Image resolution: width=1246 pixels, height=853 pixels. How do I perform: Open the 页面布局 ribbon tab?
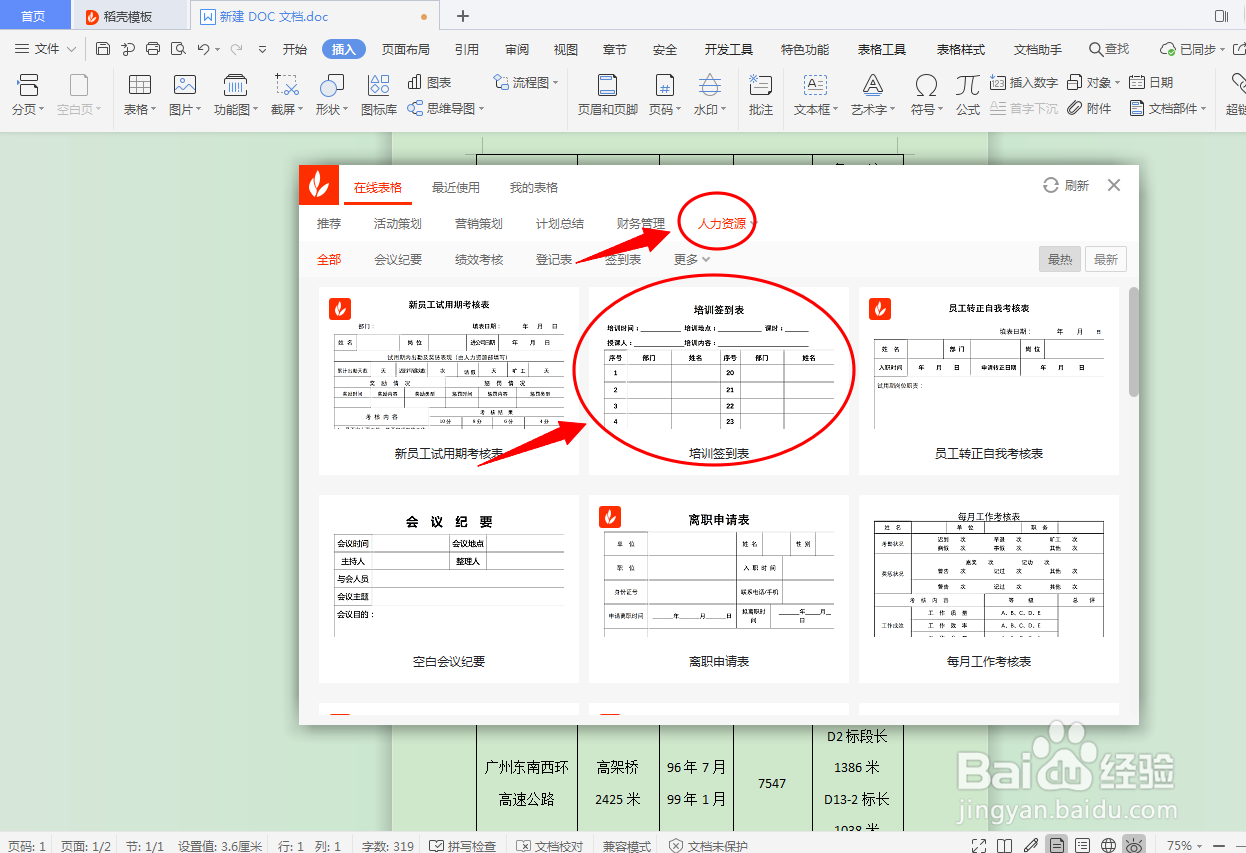pos(405,47)
